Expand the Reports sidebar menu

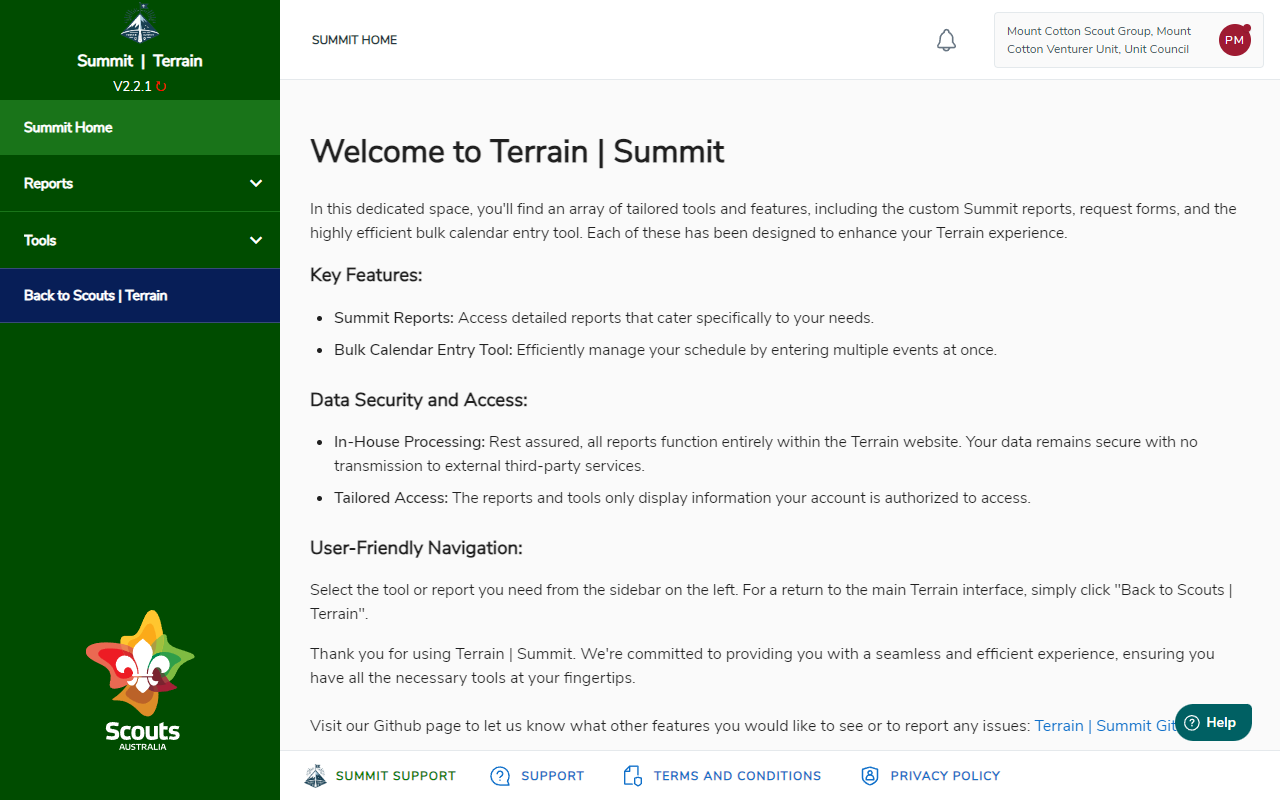pos(140,183)
